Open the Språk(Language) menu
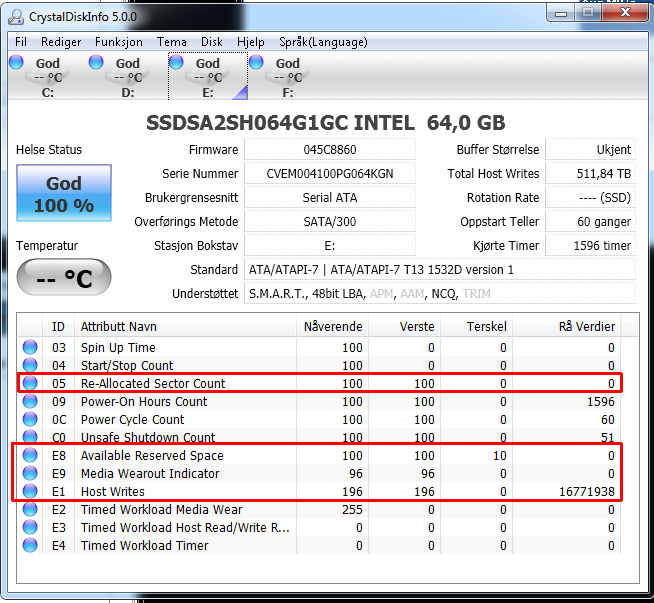The width and height of the screenshot is (654, 603). click(x=323, y=42)
